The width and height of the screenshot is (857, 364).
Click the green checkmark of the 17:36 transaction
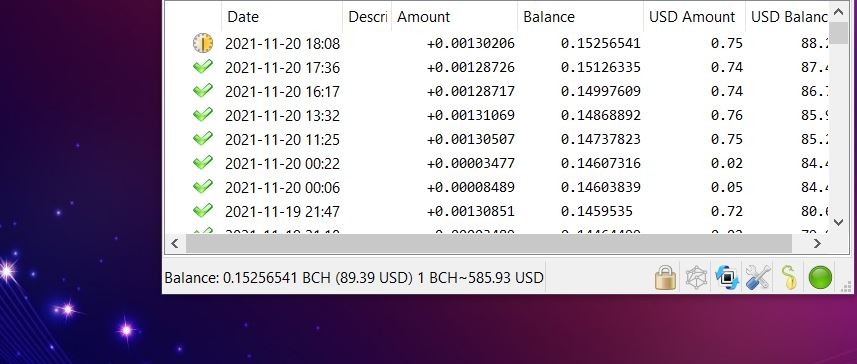(x=203, y=67)
